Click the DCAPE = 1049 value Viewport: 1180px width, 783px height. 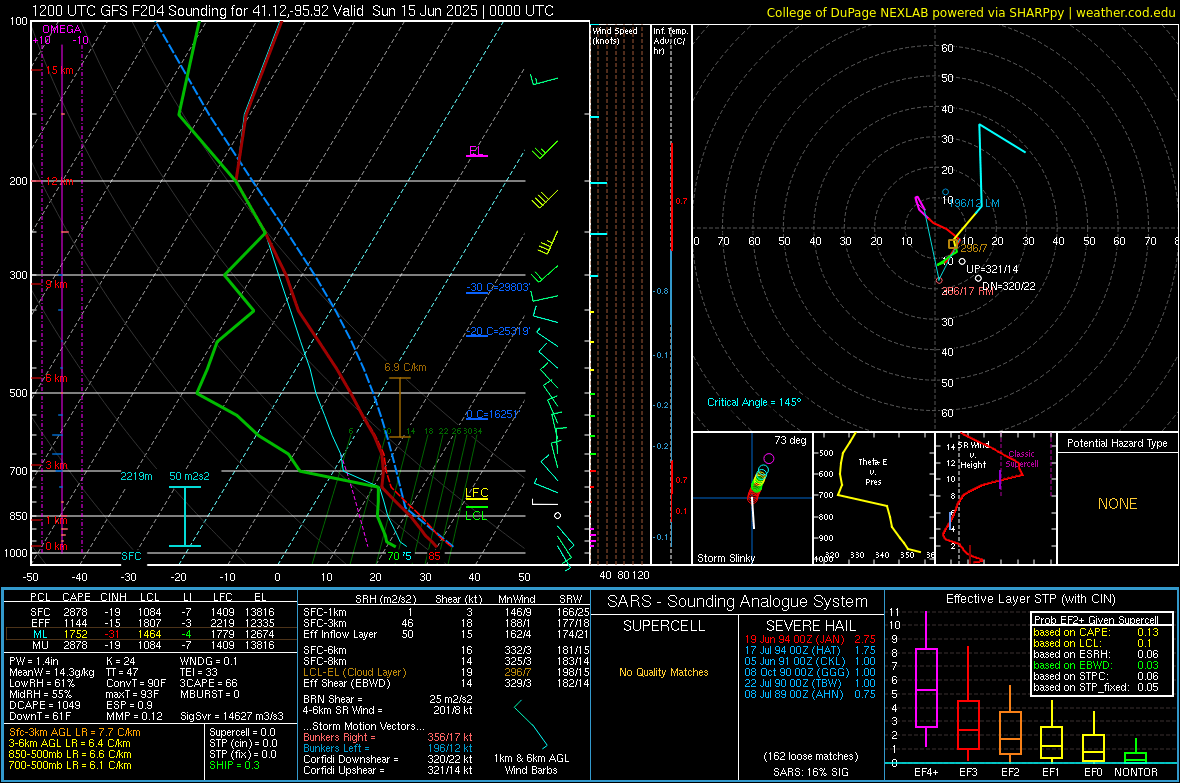coord(44,705)
